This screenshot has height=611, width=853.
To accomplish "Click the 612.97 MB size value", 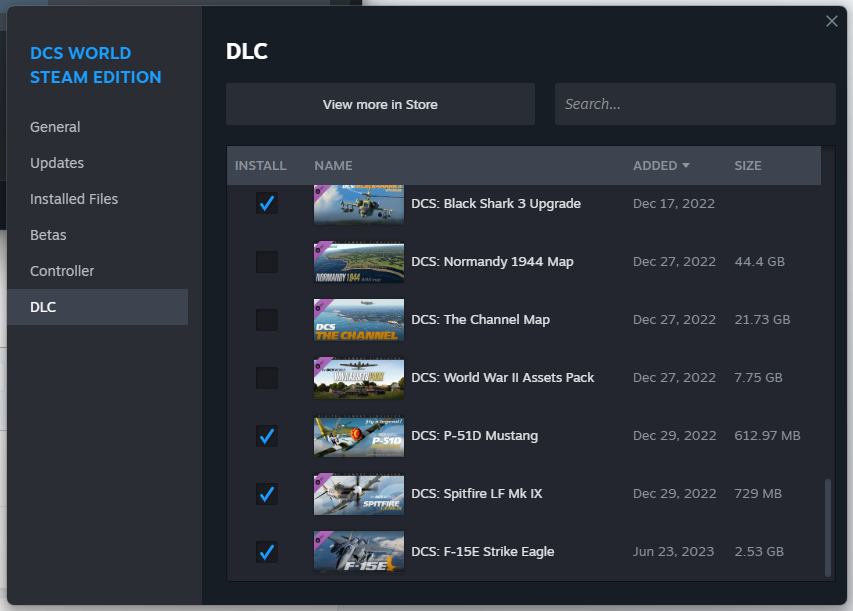I will click(767, 436).
